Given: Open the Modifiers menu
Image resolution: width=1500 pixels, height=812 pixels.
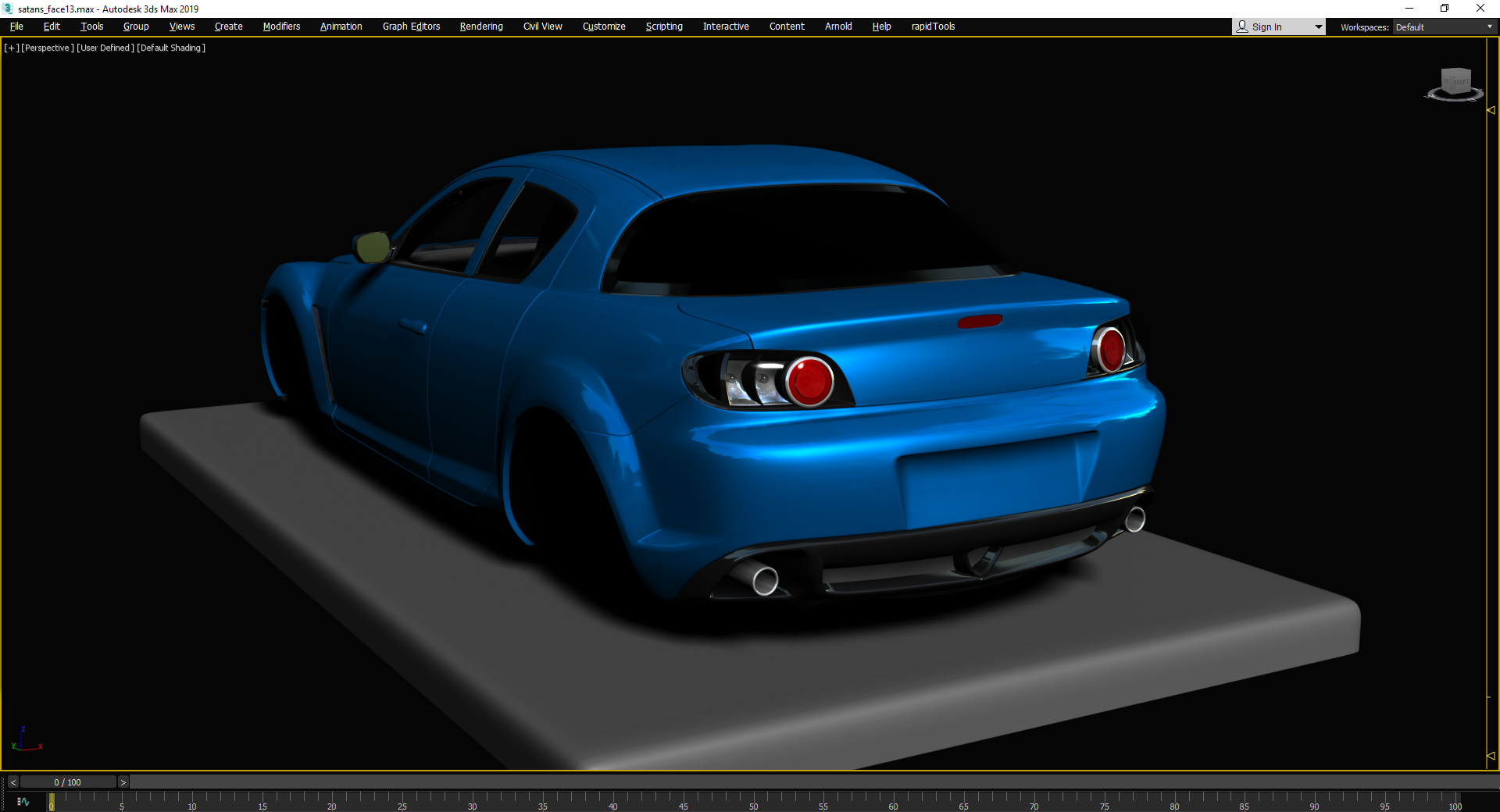Looking at the screenshot, I should coord(281,27).
